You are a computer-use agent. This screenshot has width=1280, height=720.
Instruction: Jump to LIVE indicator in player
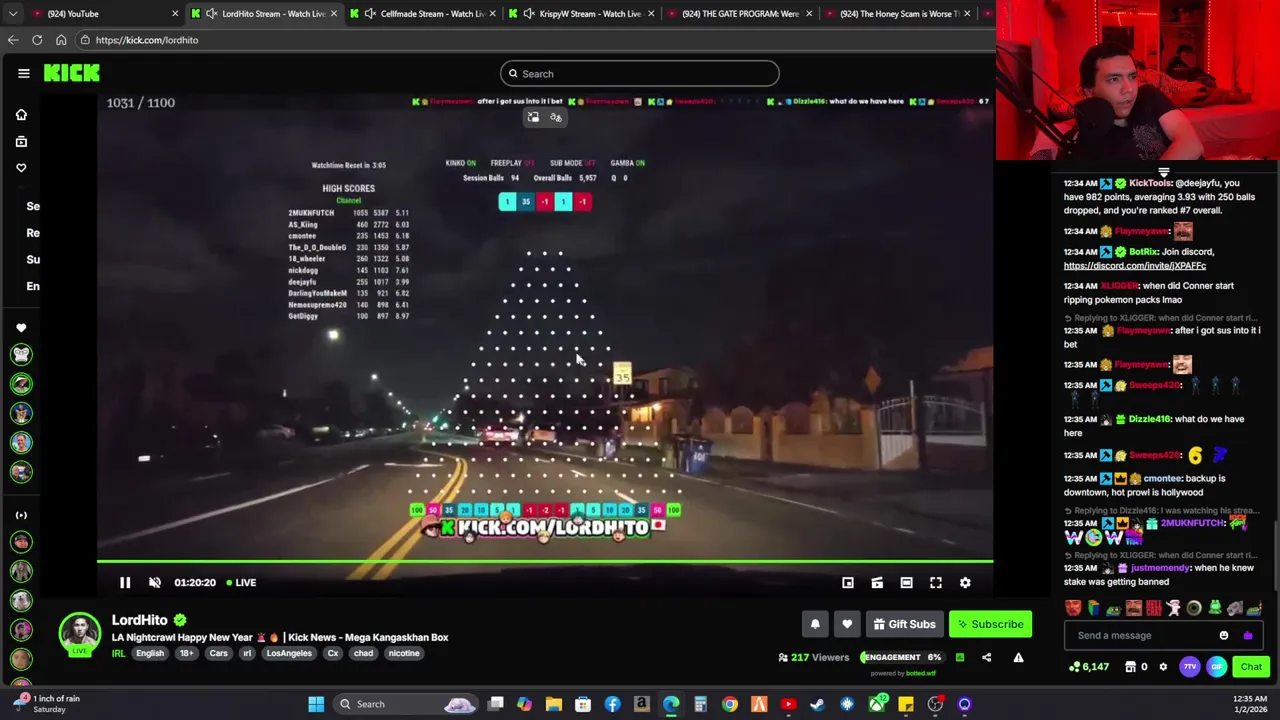pos(241,582)
